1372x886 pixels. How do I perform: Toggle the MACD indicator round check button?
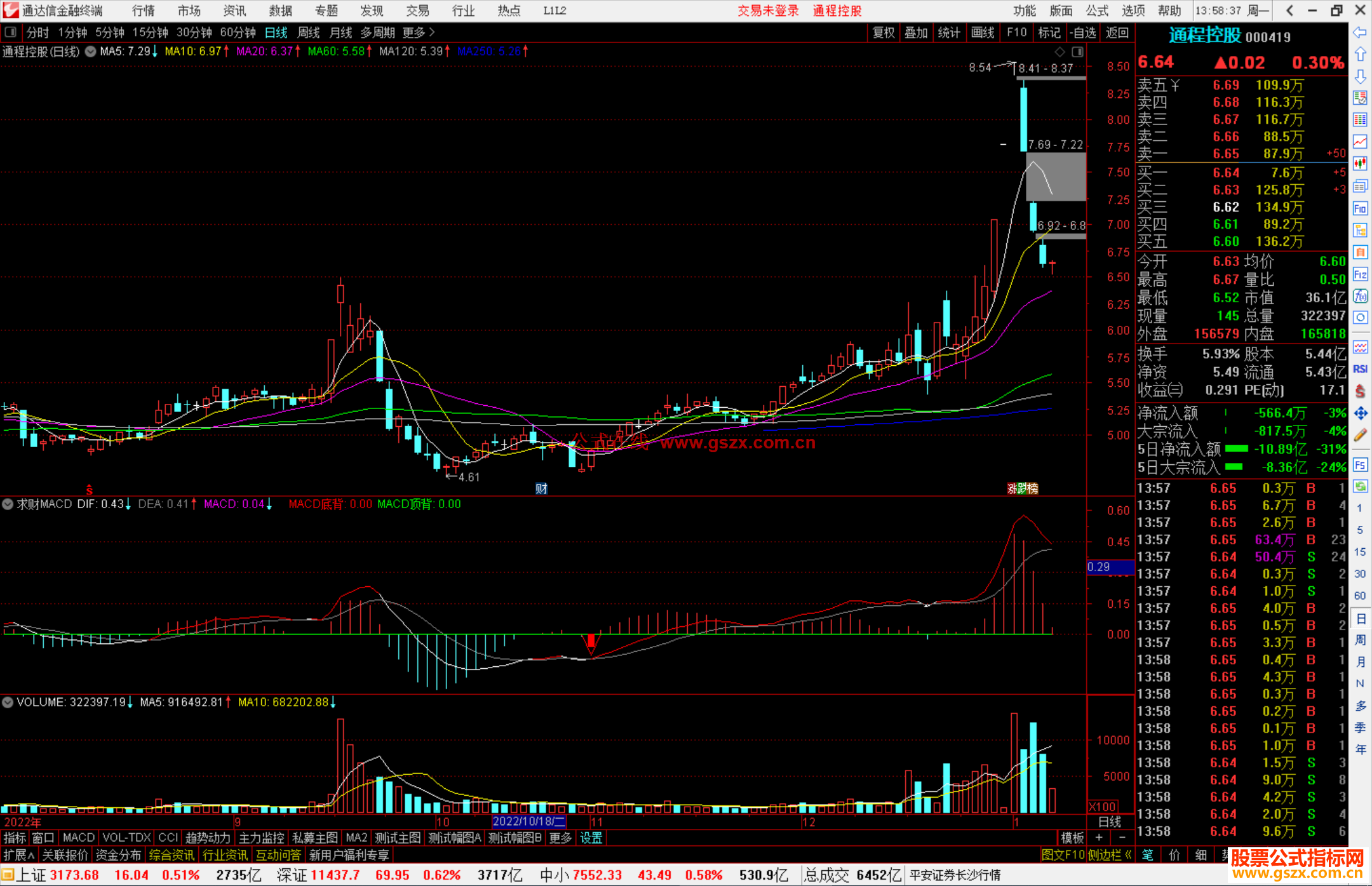[x=8, y=504]
